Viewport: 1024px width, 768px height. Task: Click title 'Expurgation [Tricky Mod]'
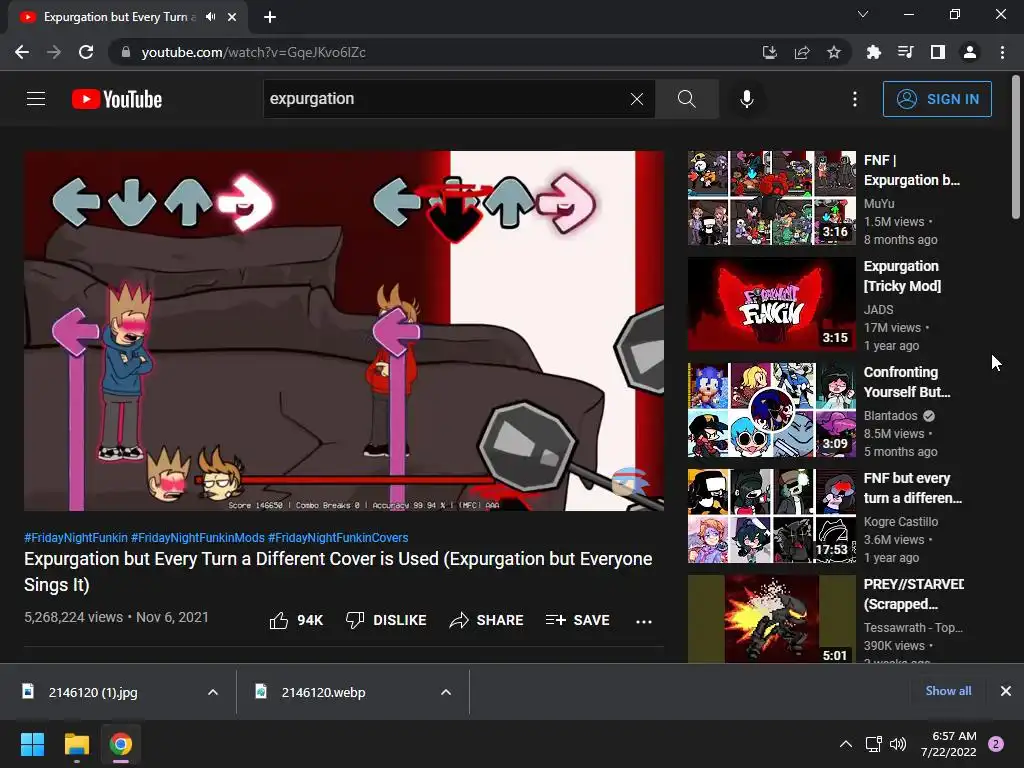pyautogui.click(x=903, y=276)
